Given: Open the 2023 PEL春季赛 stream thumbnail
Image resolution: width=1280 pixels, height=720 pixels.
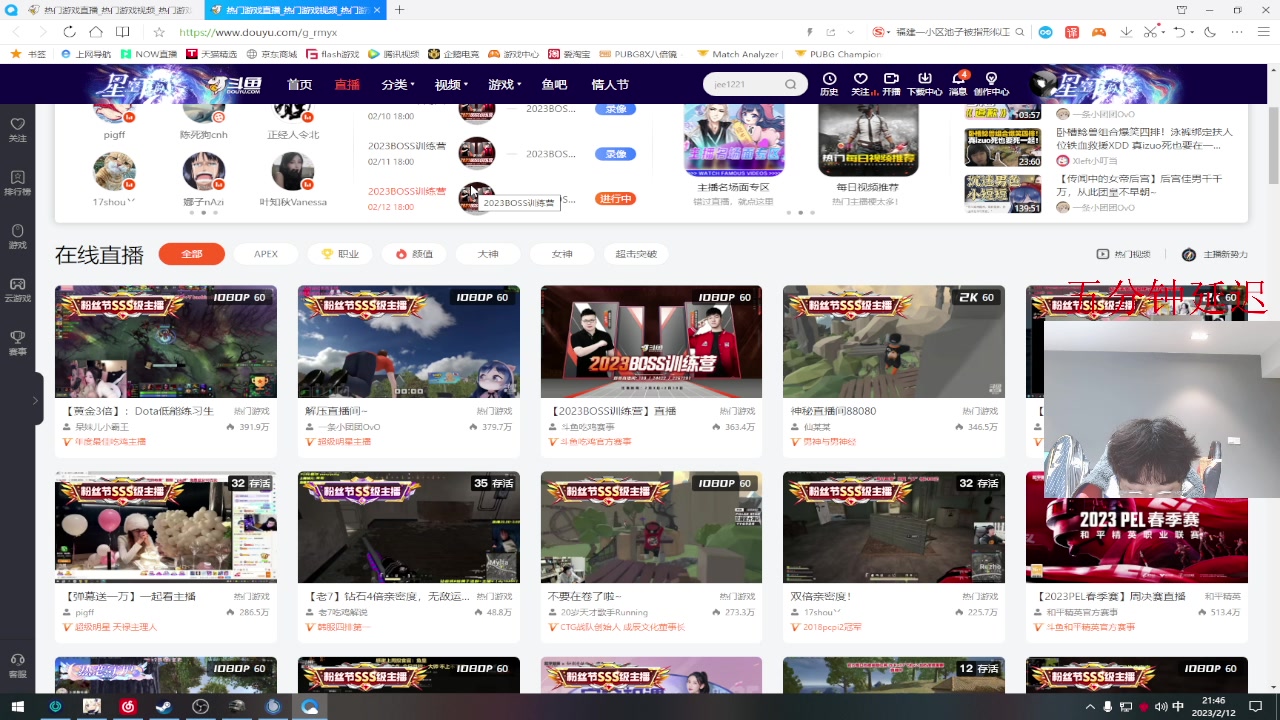Looking at the screenshot, I should pos(1137,540).
